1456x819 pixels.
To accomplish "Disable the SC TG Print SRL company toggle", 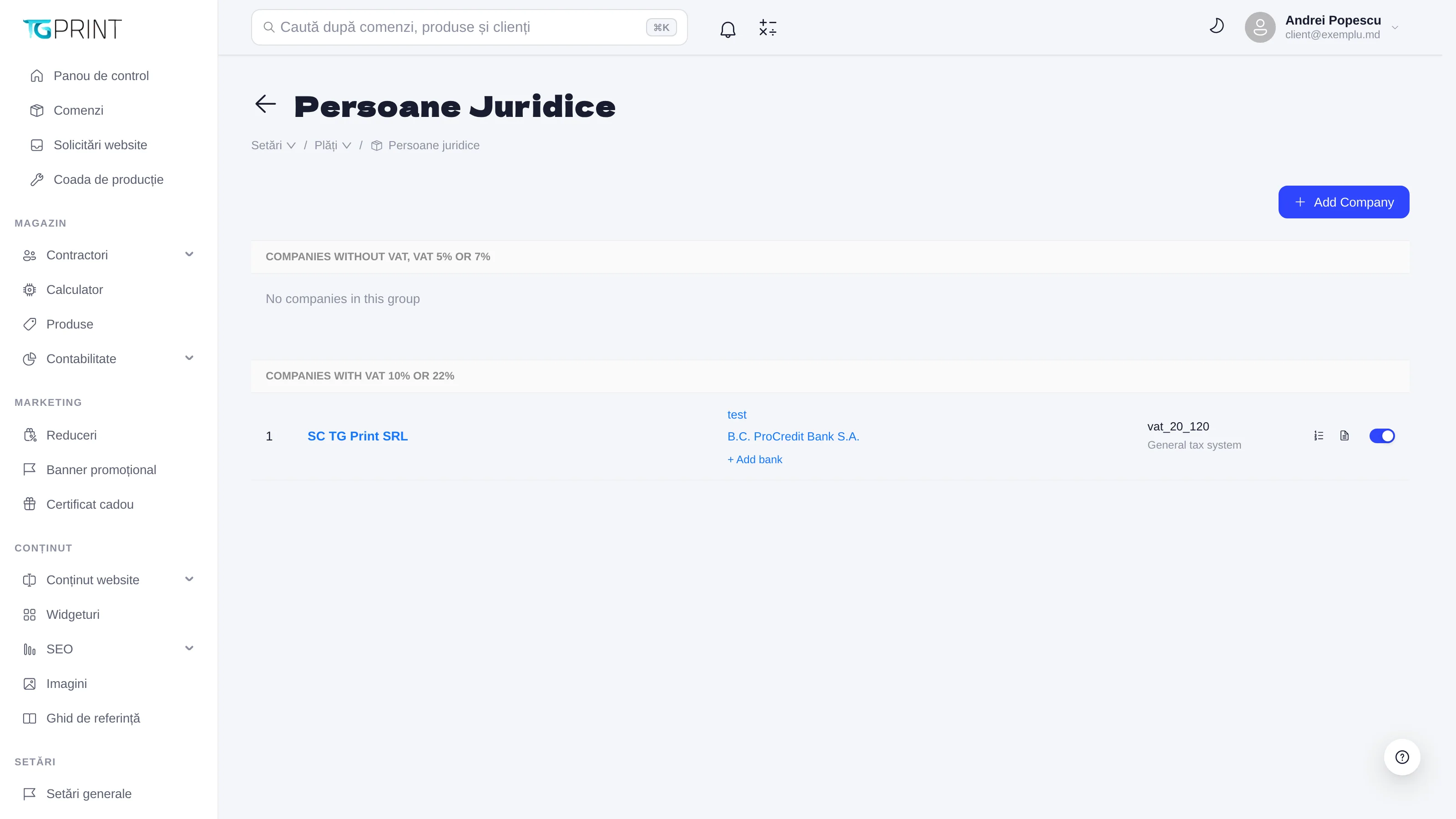I will coord(1382,436).
